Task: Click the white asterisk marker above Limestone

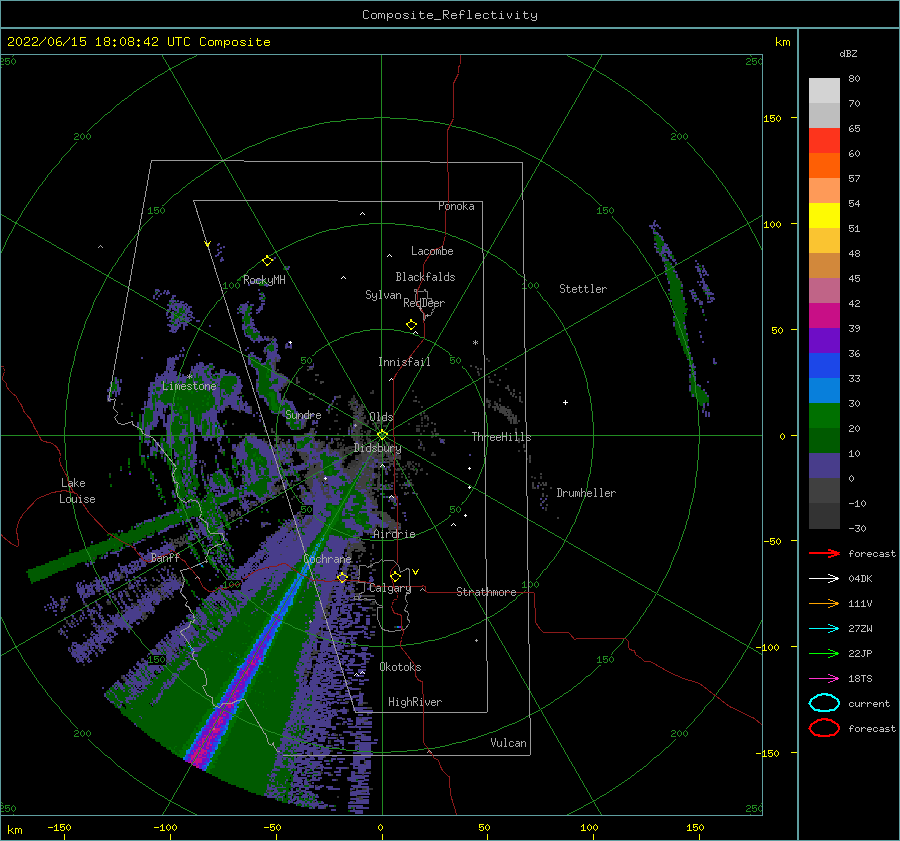Action: tap(189, 377)
